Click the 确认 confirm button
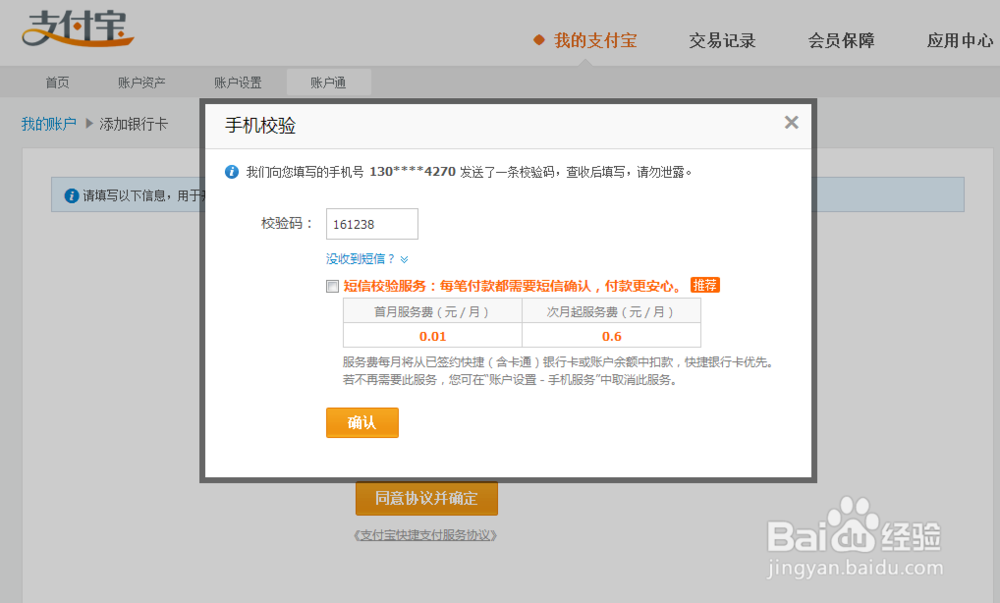Viewport: 1000px width, 603px height. coord(361,422)
